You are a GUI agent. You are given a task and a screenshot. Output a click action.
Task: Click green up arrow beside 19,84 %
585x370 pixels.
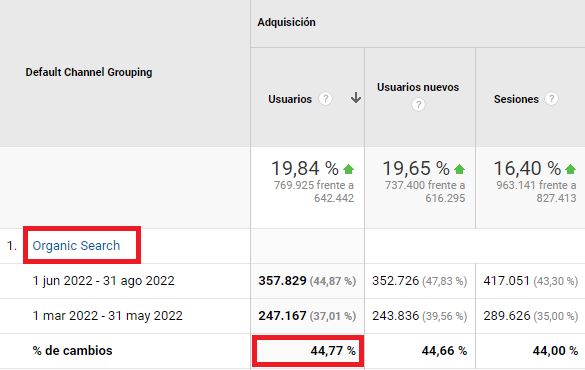pos(348,169)
